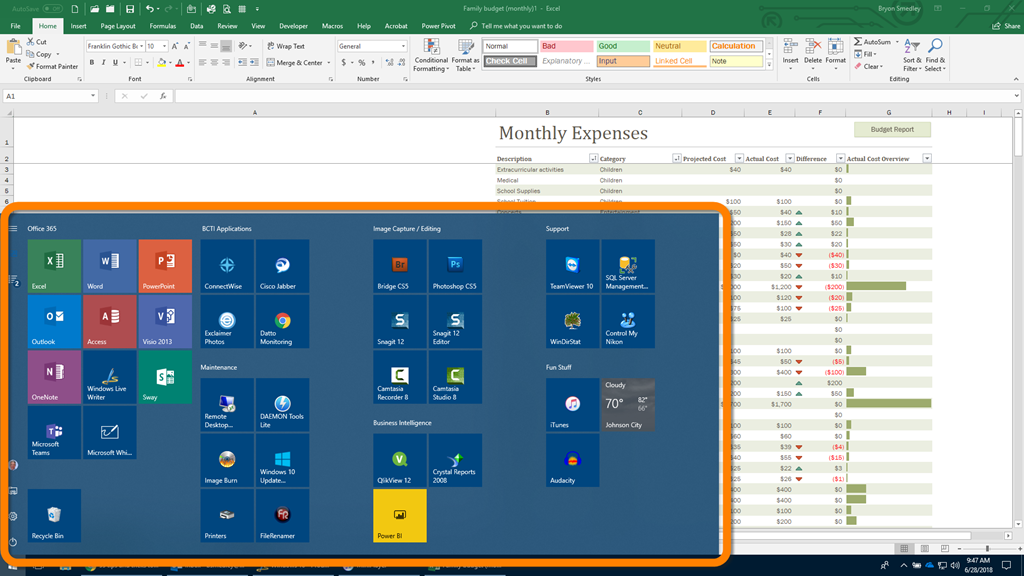The width and height of the screenshot is (1024, 576).
Task: Switch to the Insert ribbon tab
Action: tap(79, 26)
